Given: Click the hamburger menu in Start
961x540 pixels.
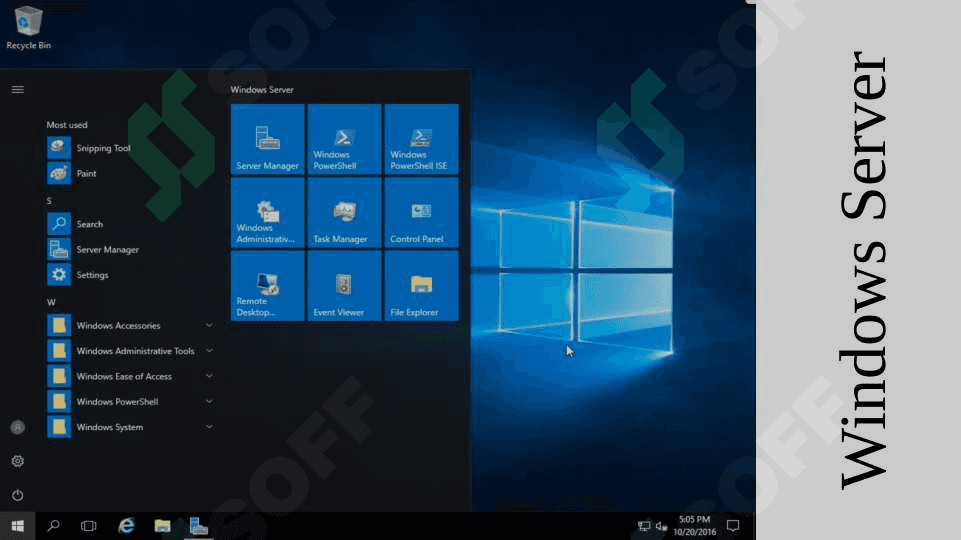Looking at the screenshot, I should point(18,89).
